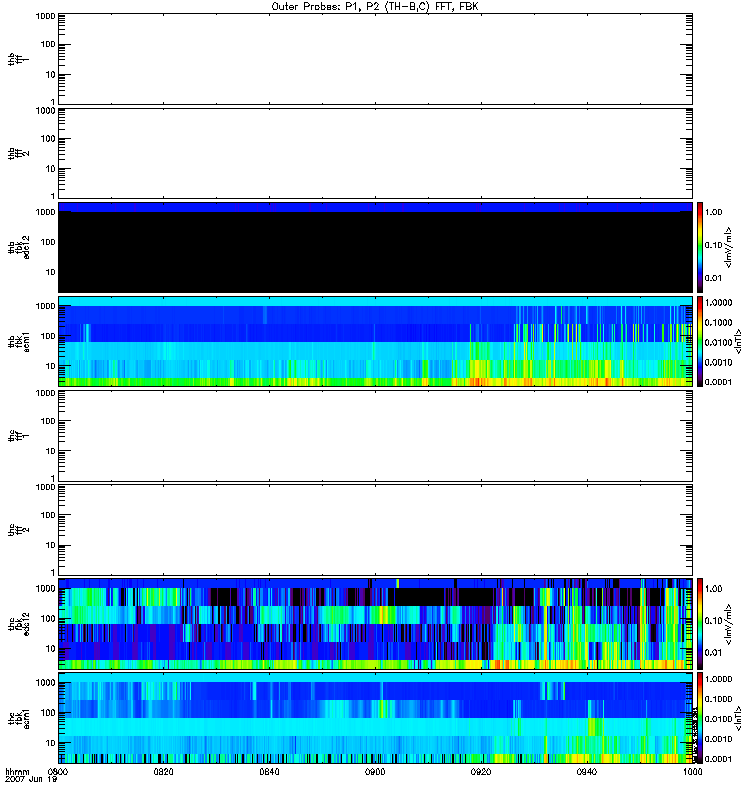Click the thb fbk scm1 color bar
The image size is (750, 800).
699,341
